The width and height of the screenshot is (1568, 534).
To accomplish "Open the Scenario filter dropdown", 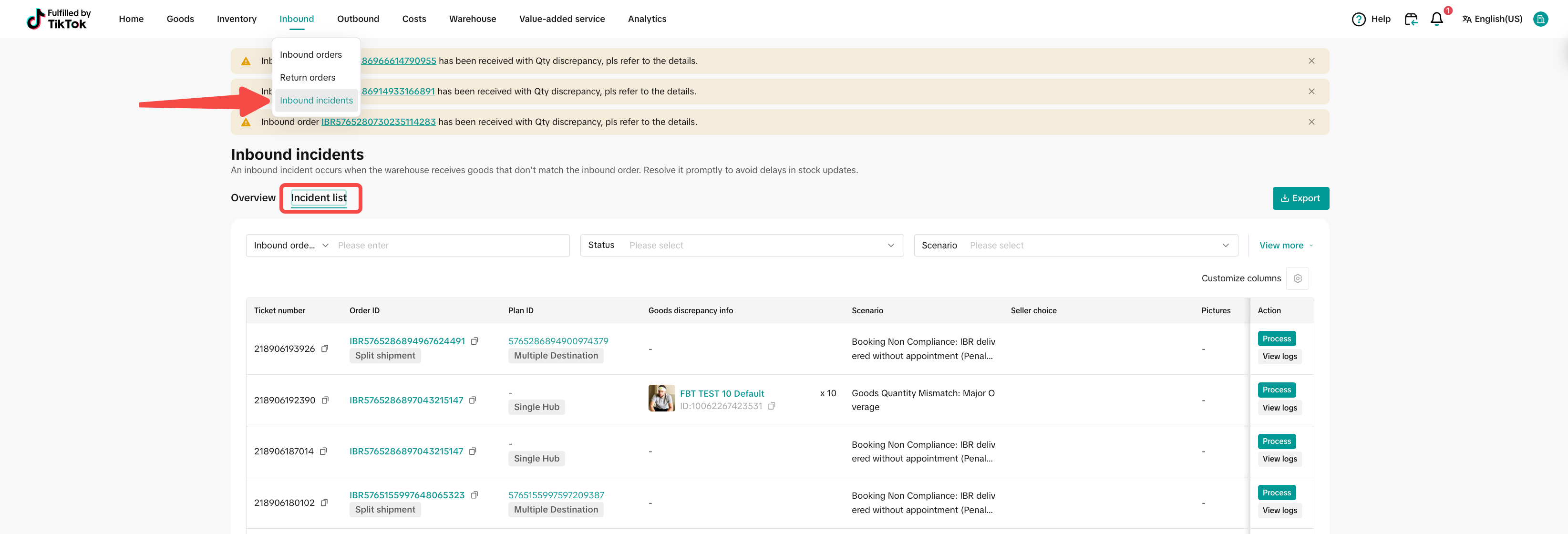I will [x=1075, y=246].
